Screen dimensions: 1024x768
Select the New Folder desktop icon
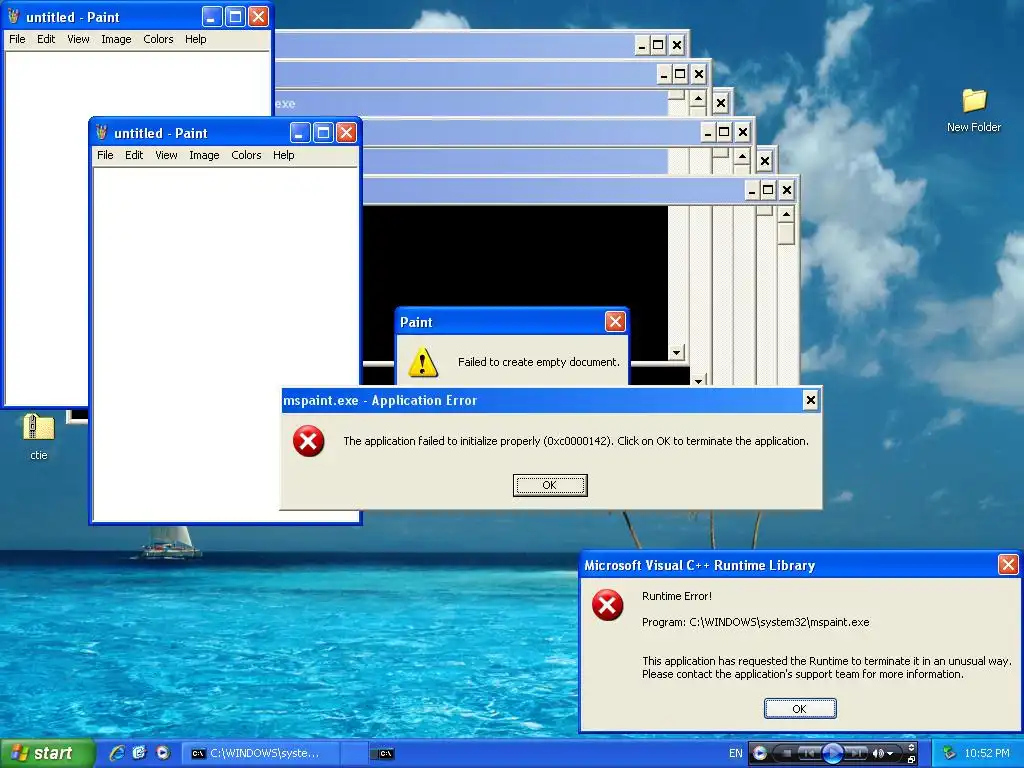[x=974, y=110]
